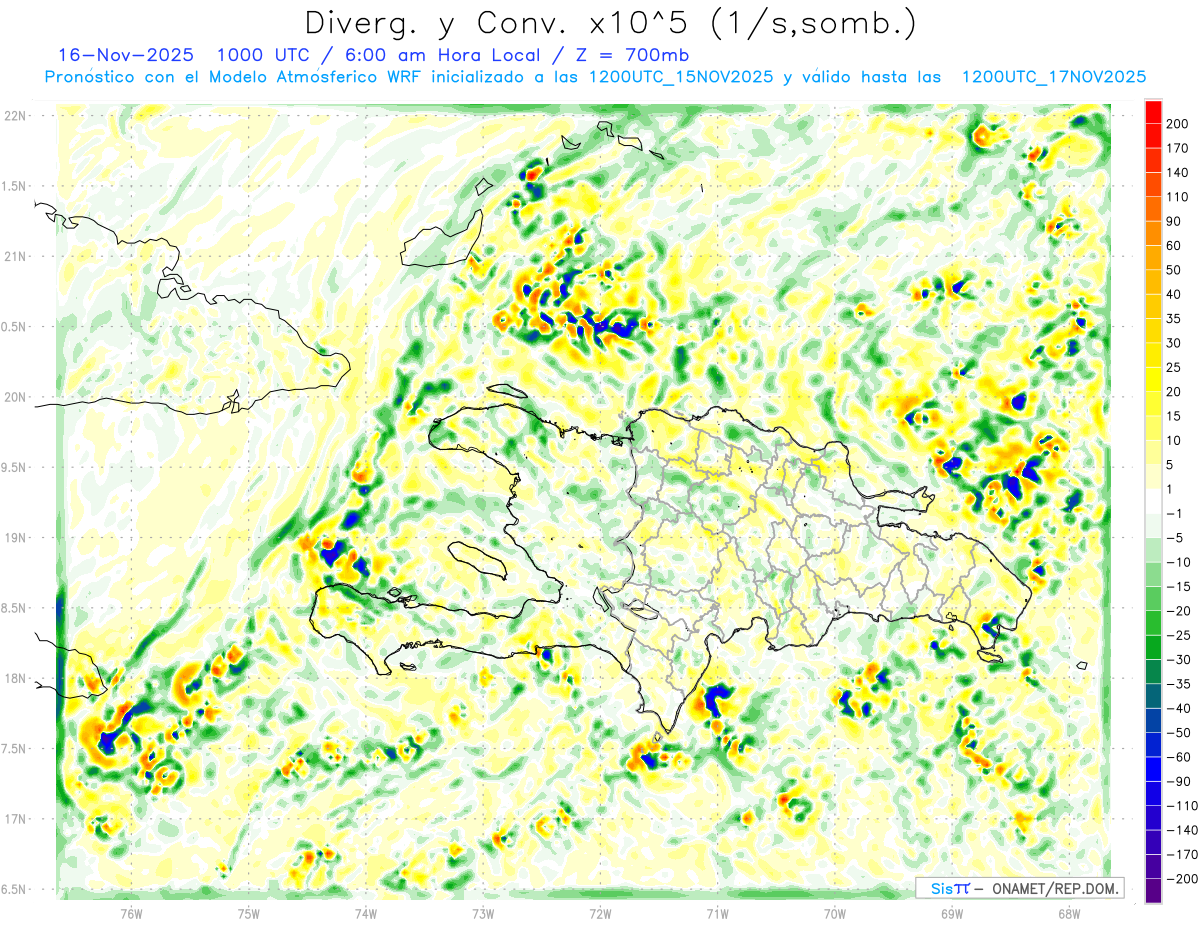Click the "-90" color scale value
1200x927 pixels.
(1177, 781)
